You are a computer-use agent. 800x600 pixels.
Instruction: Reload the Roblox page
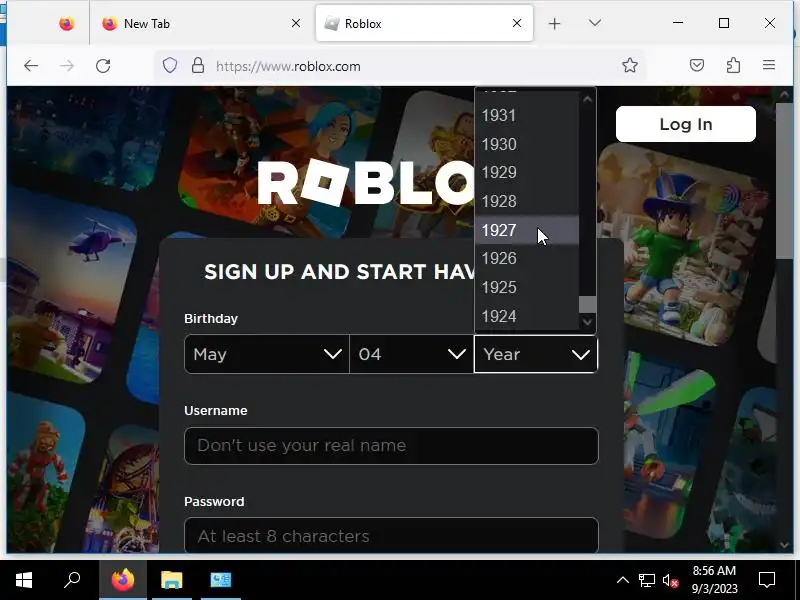(x=103, y=66)
